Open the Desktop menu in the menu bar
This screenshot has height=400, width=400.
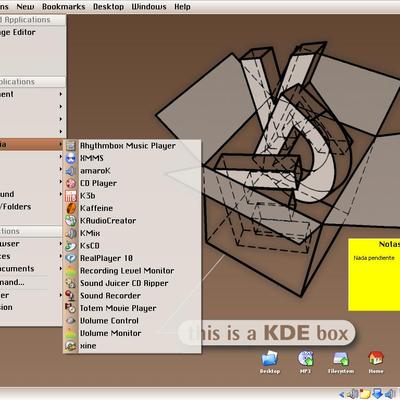pyautogui.click(x=108, y=7)
